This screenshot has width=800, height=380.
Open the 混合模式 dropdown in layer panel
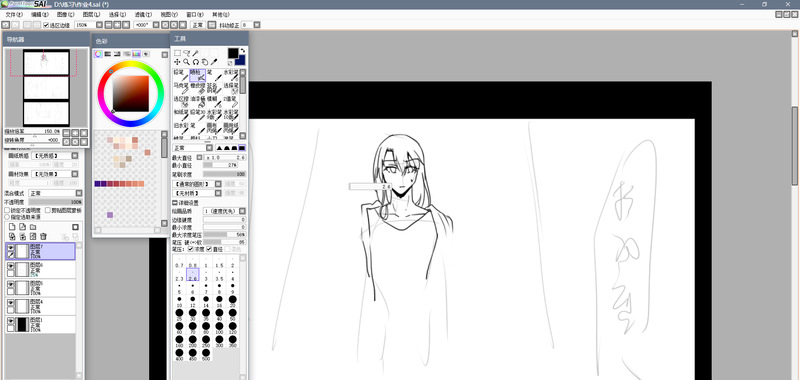tap(55, 193)
